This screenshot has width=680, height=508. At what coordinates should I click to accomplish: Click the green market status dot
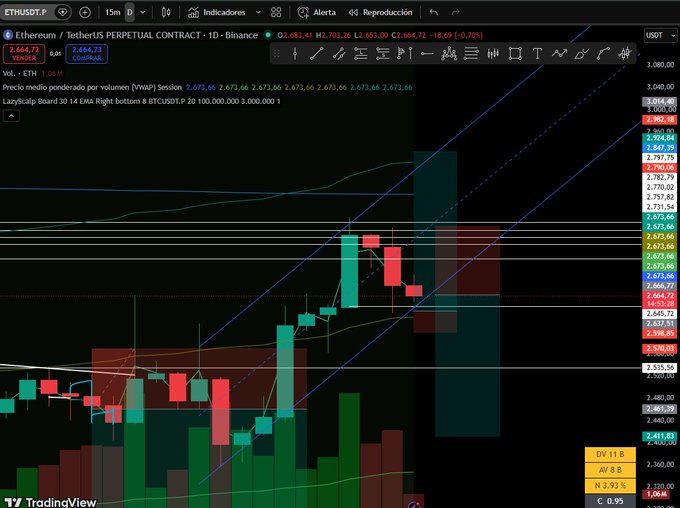tap(268, 35)
